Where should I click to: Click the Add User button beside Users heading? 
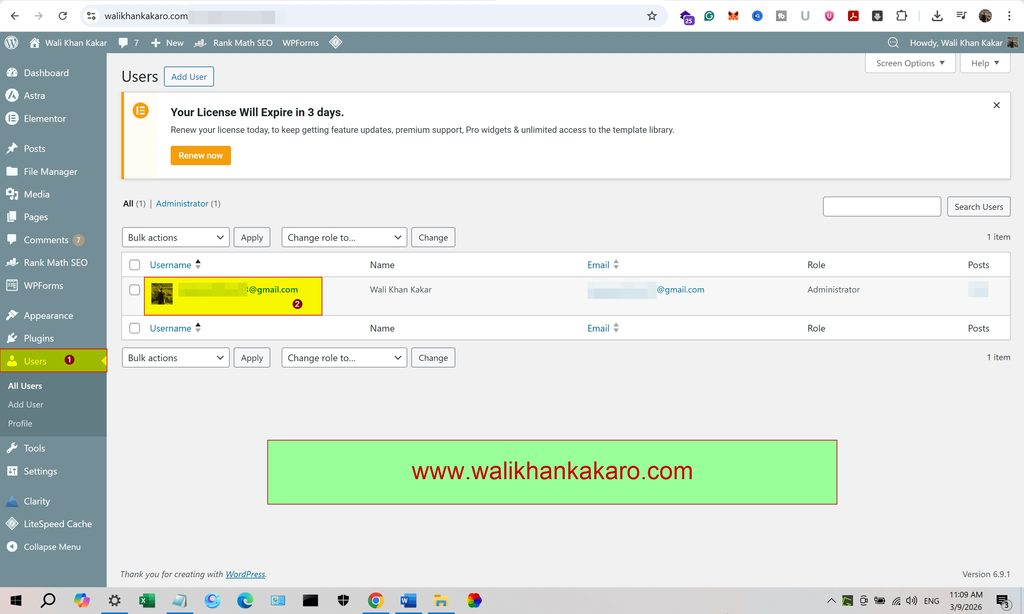189,76
